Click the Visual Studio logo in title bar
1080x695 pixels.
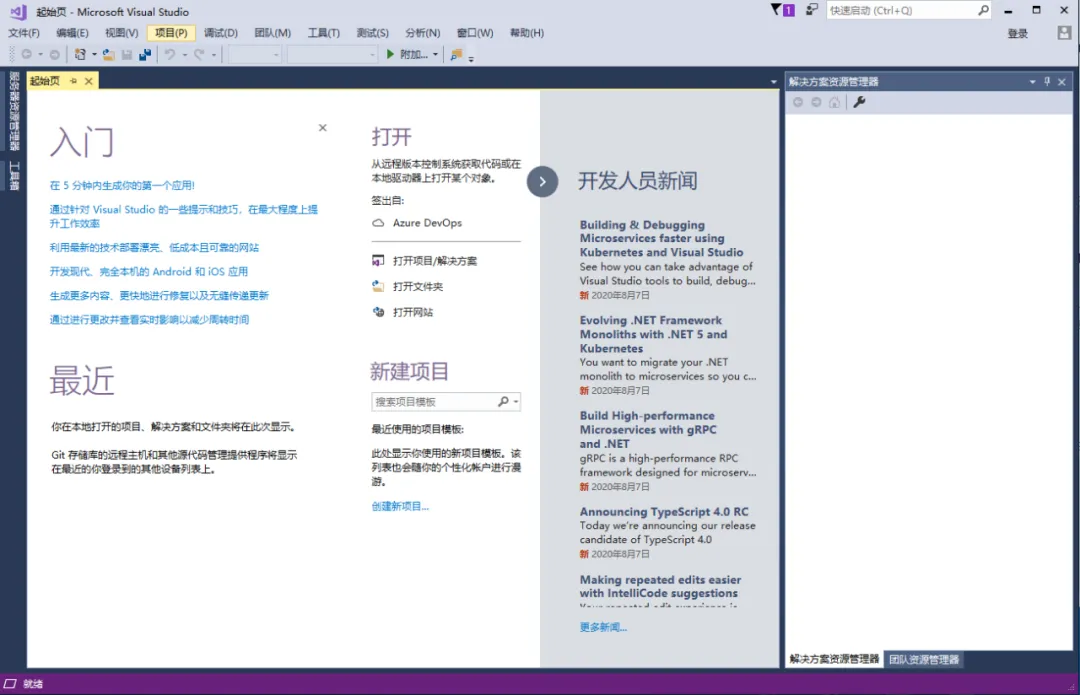[x=19, y=12]
